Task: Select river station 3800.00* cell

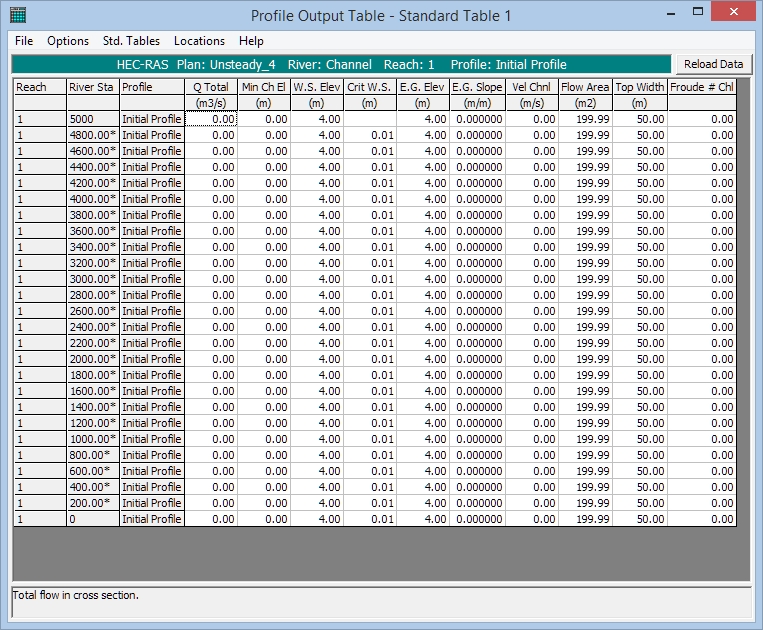Action: [93, 215]
